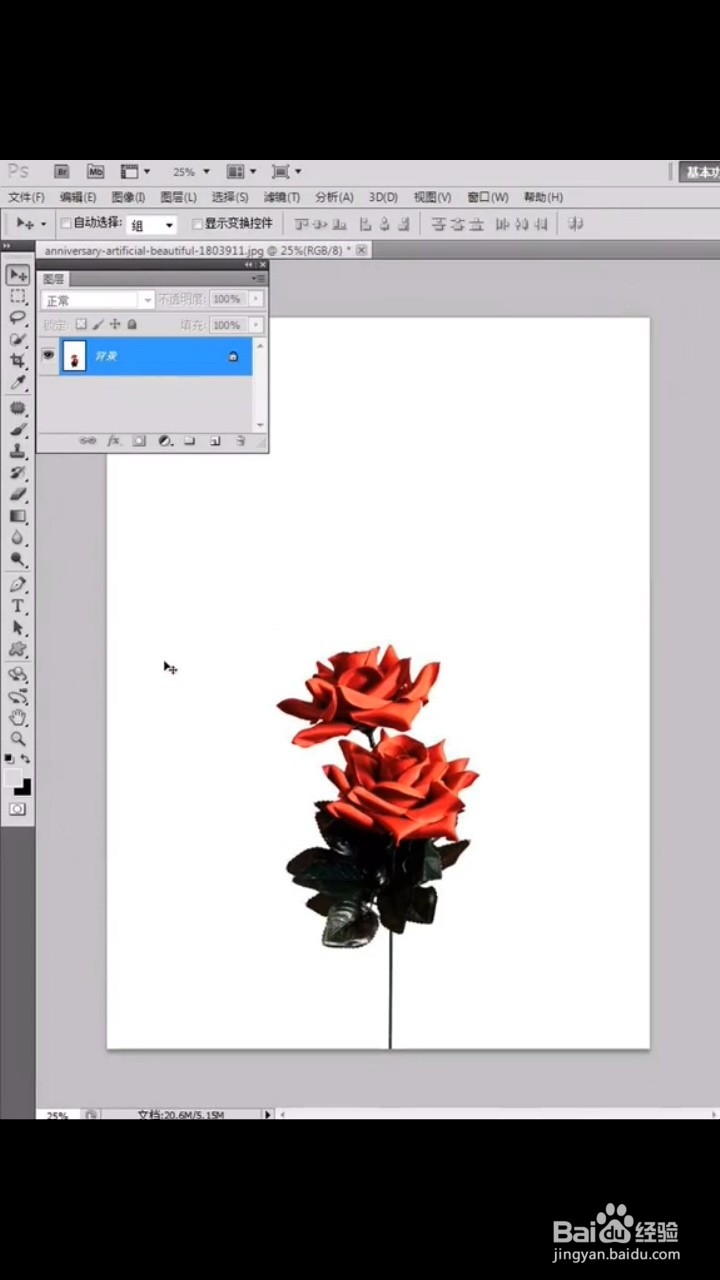Select the Rectangular Marquee tool

pos(18,297)
